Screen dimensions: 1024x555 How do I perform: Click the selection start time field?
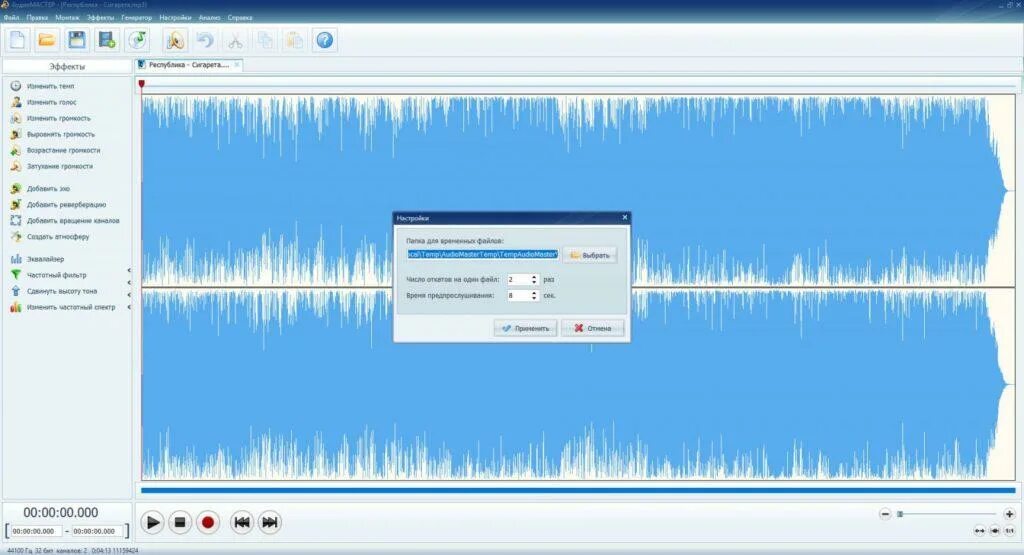pyautogui.click(x=37, y=531)
